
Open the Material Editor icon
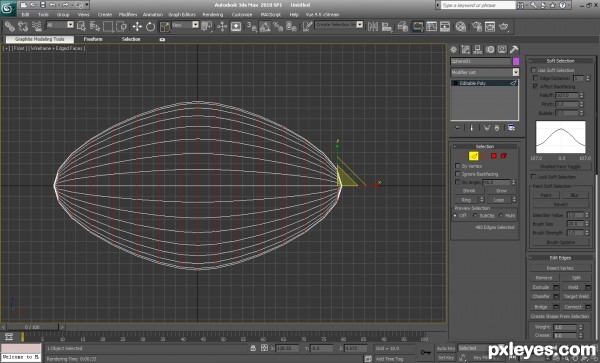461,26
